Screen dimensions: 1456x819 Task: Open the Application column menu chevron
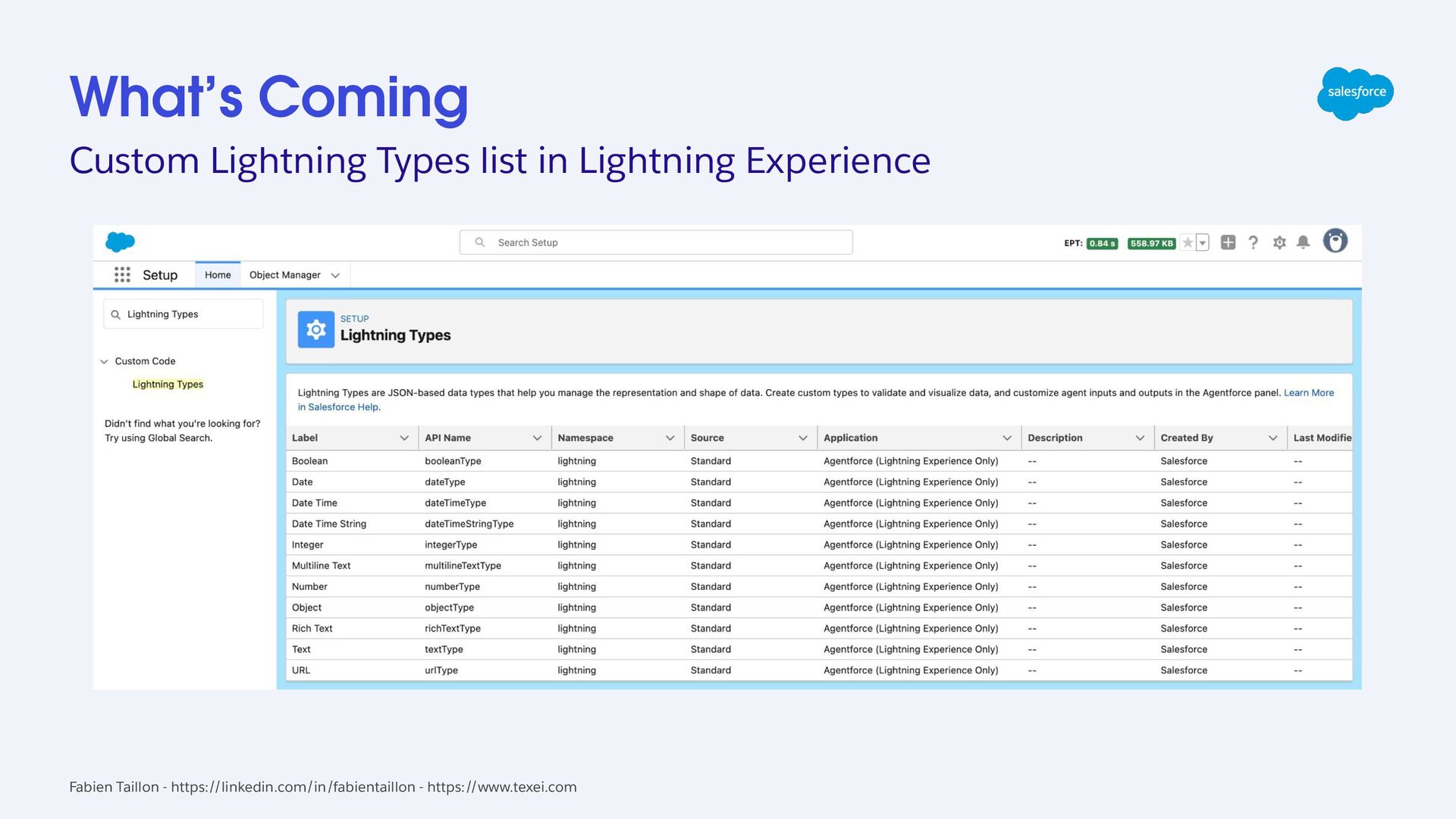1007,438
